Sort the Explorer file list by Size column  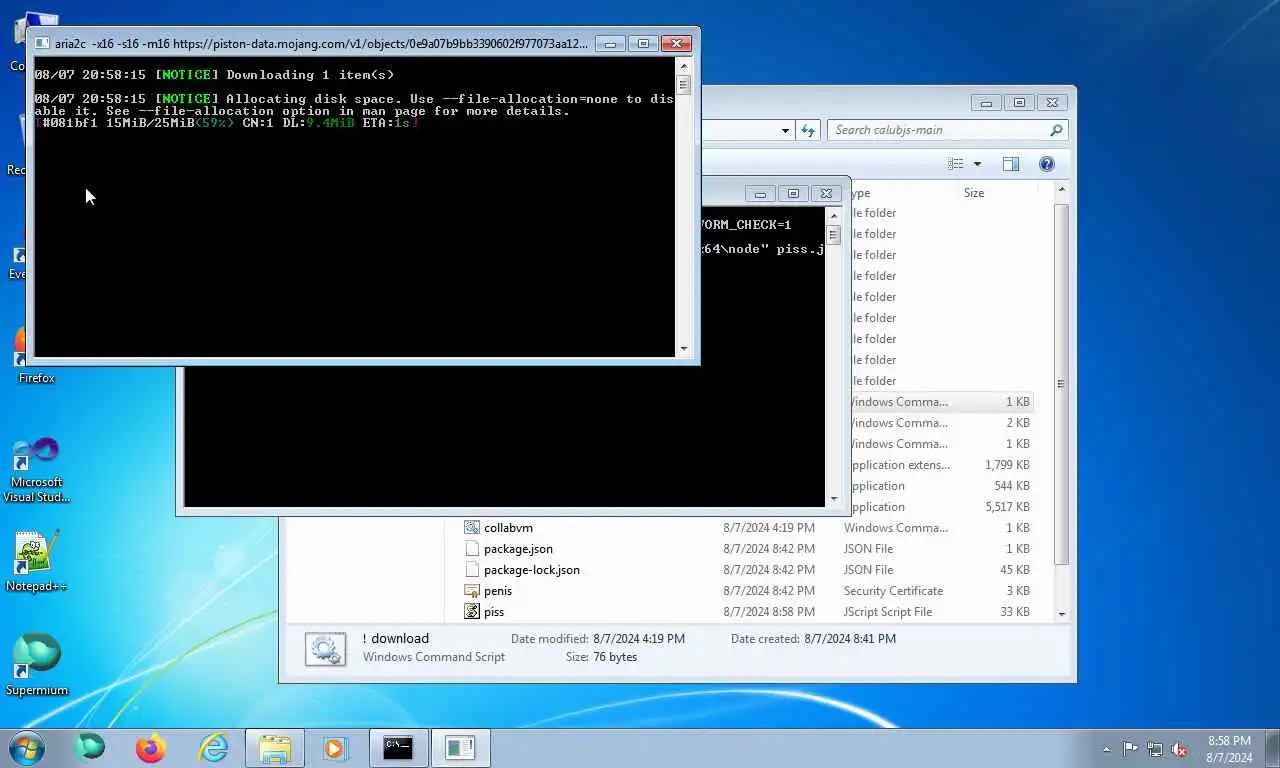974,193
